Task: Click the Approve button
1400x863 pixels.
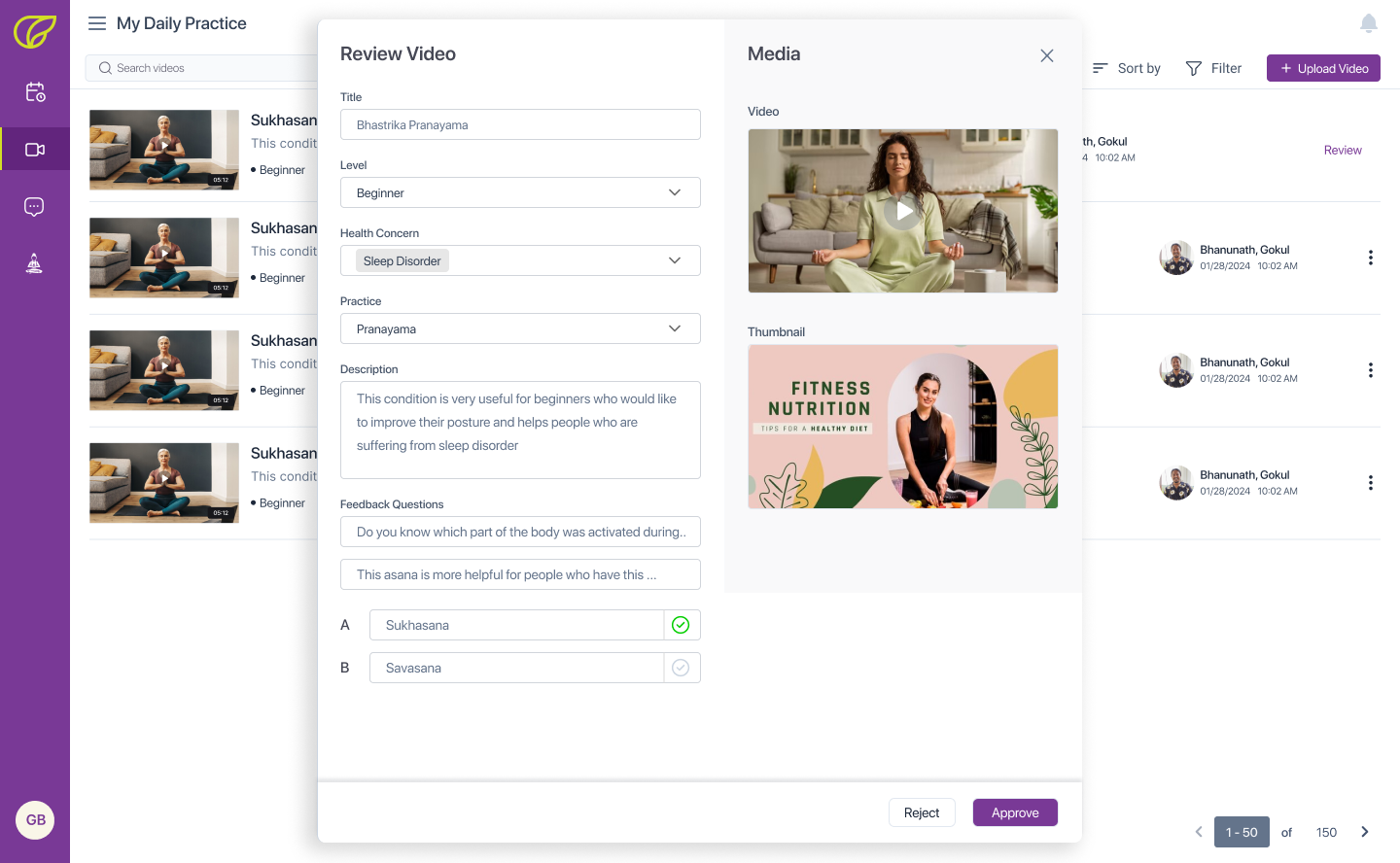Action: [x=1015, y=812]
